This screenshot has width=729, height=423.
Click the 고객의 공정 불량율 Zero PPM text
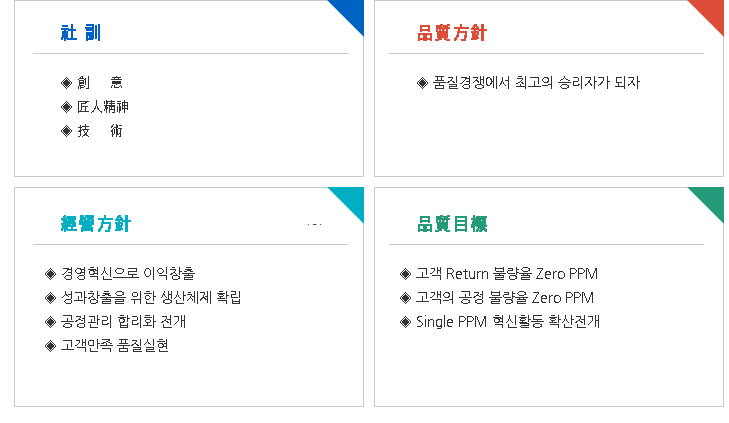[505, 297]
